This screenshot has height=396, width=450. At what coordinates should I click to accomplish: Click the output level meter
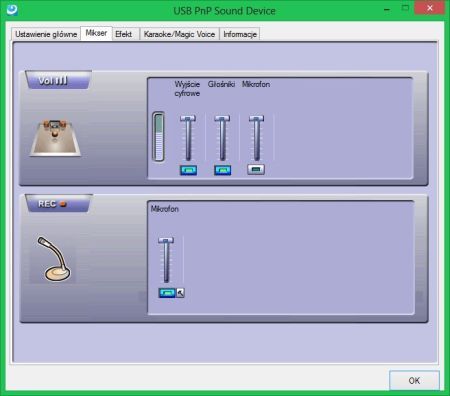pos(159,137)
